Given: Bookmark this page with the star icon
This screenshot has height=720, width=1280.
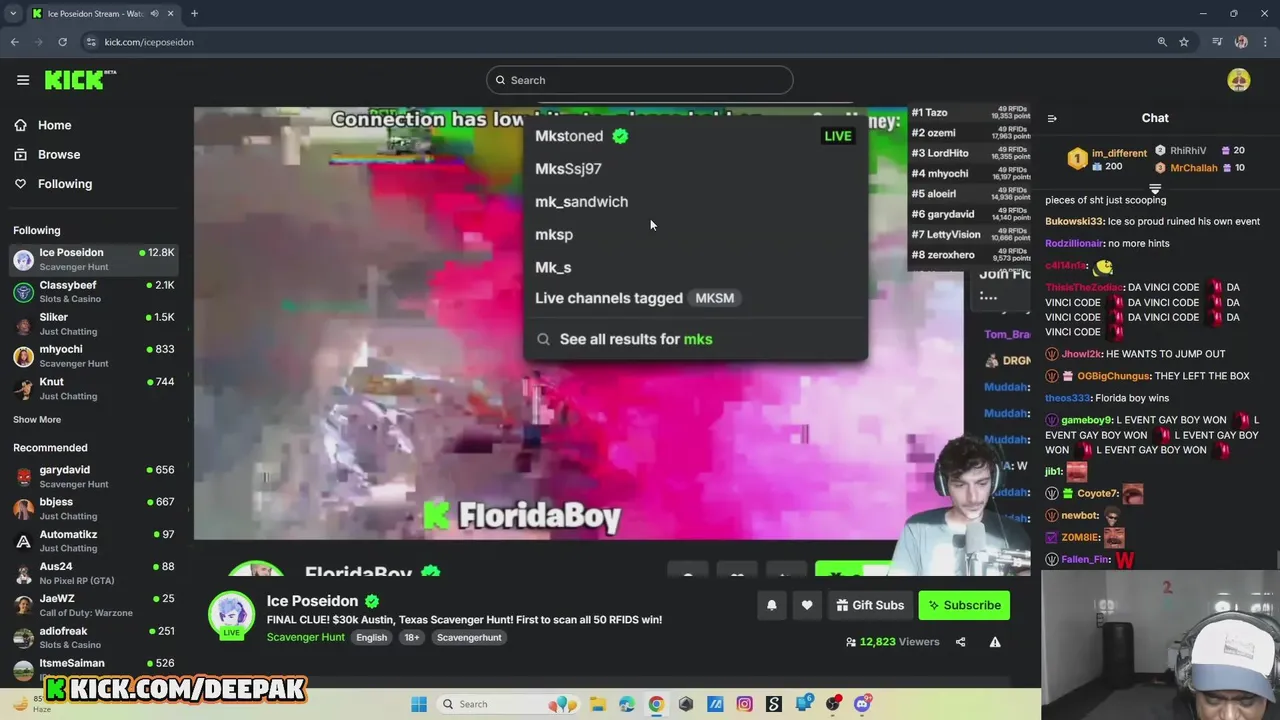Looking at the screenshot, I should pos(1184,42).
